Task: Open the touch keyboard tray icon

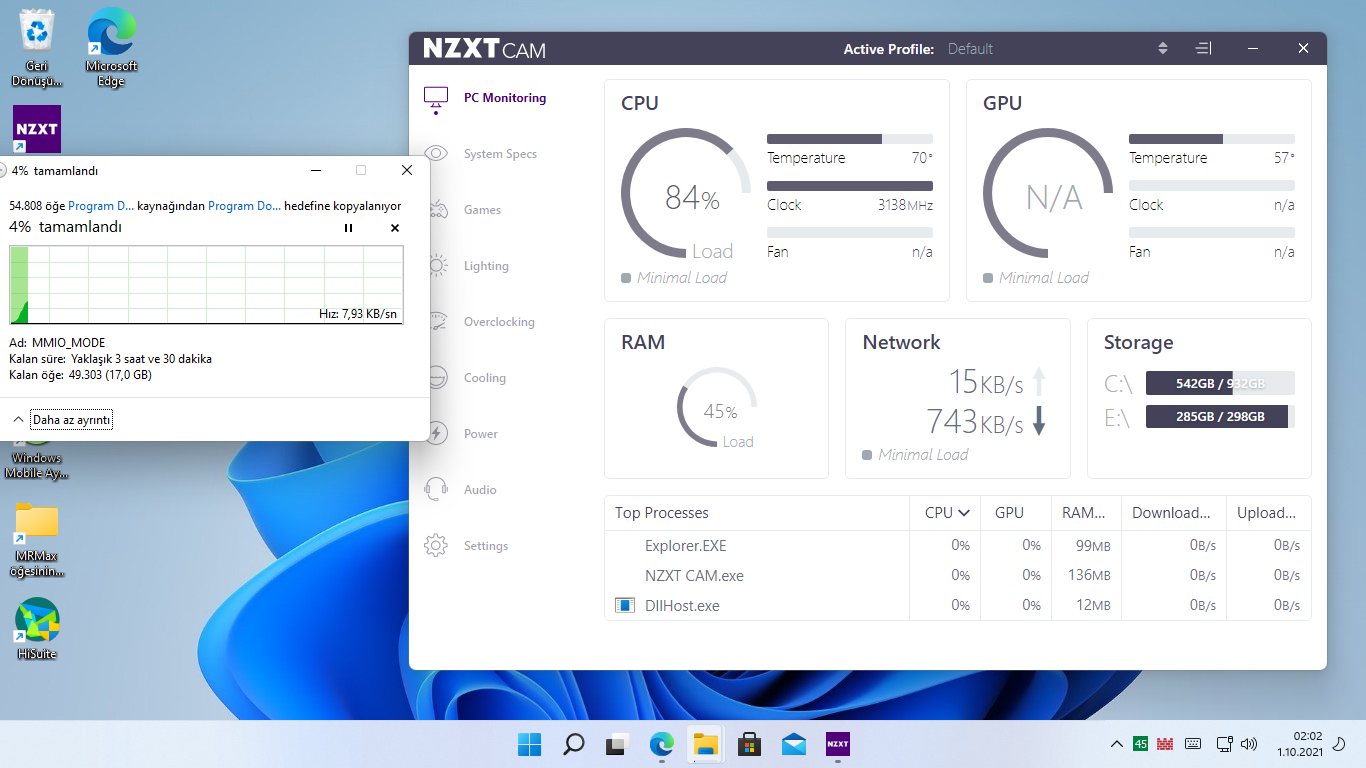Action: 1193,744
